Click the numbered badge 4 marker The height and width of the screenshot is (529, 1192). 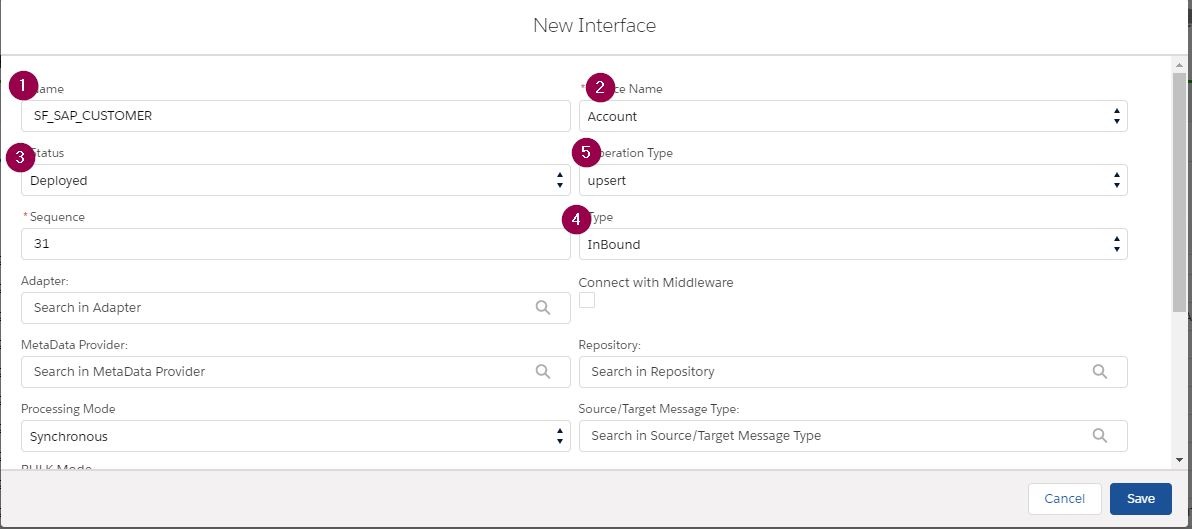[575, 217]
